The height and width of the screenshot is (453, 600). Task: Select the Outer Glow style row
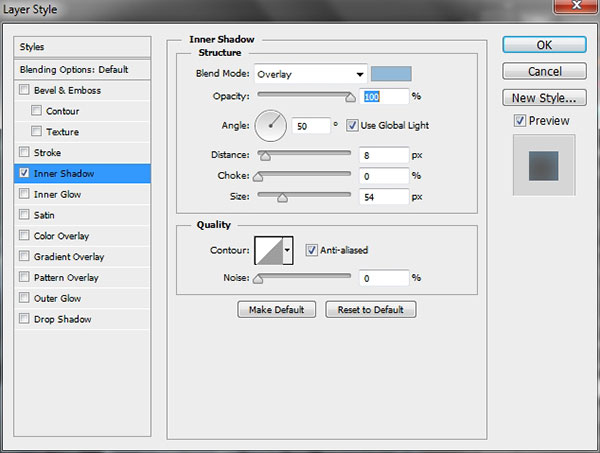click(x=82, y=298)
